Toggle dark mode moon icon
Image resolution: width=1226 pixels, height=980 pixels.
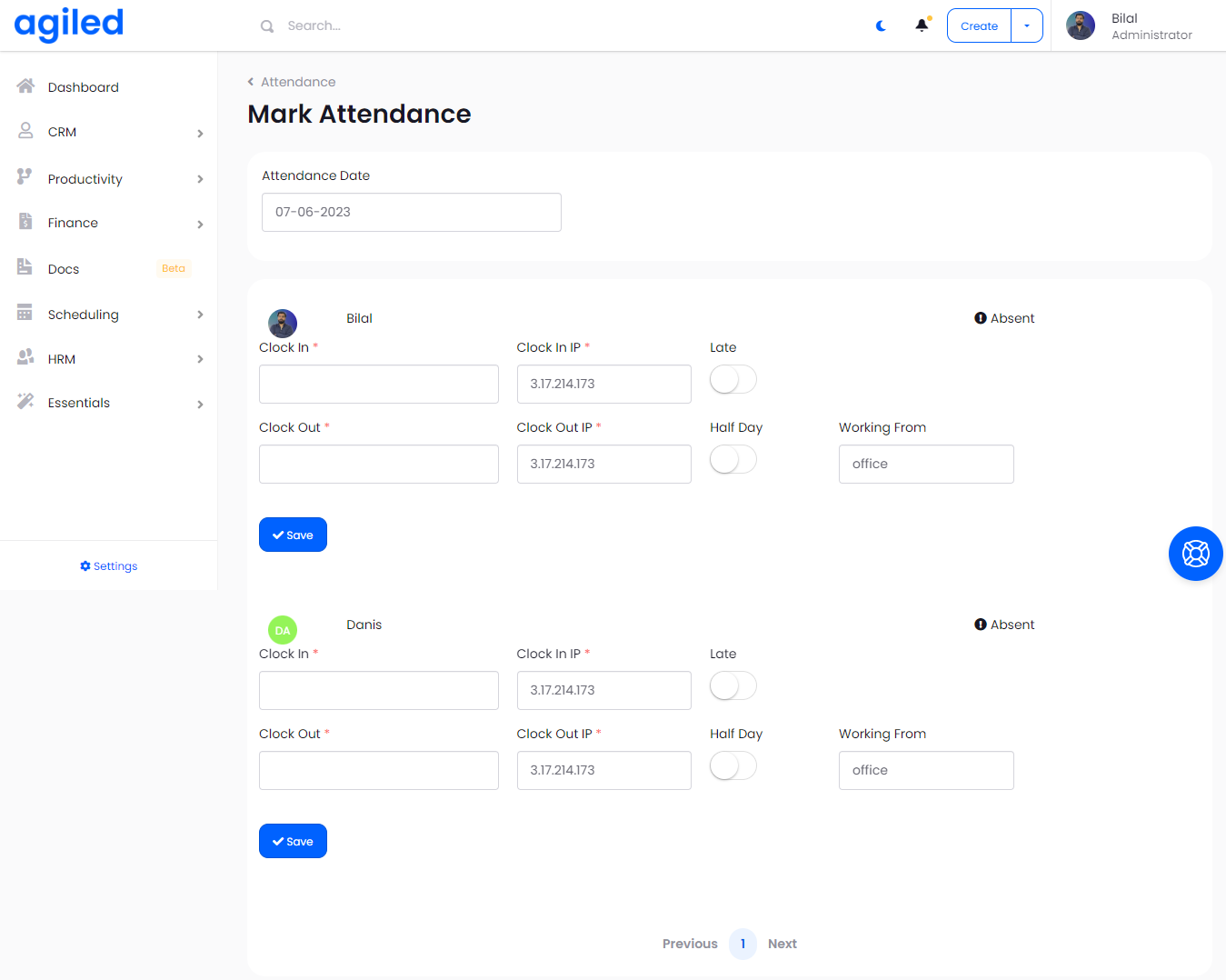click(881, 26)
